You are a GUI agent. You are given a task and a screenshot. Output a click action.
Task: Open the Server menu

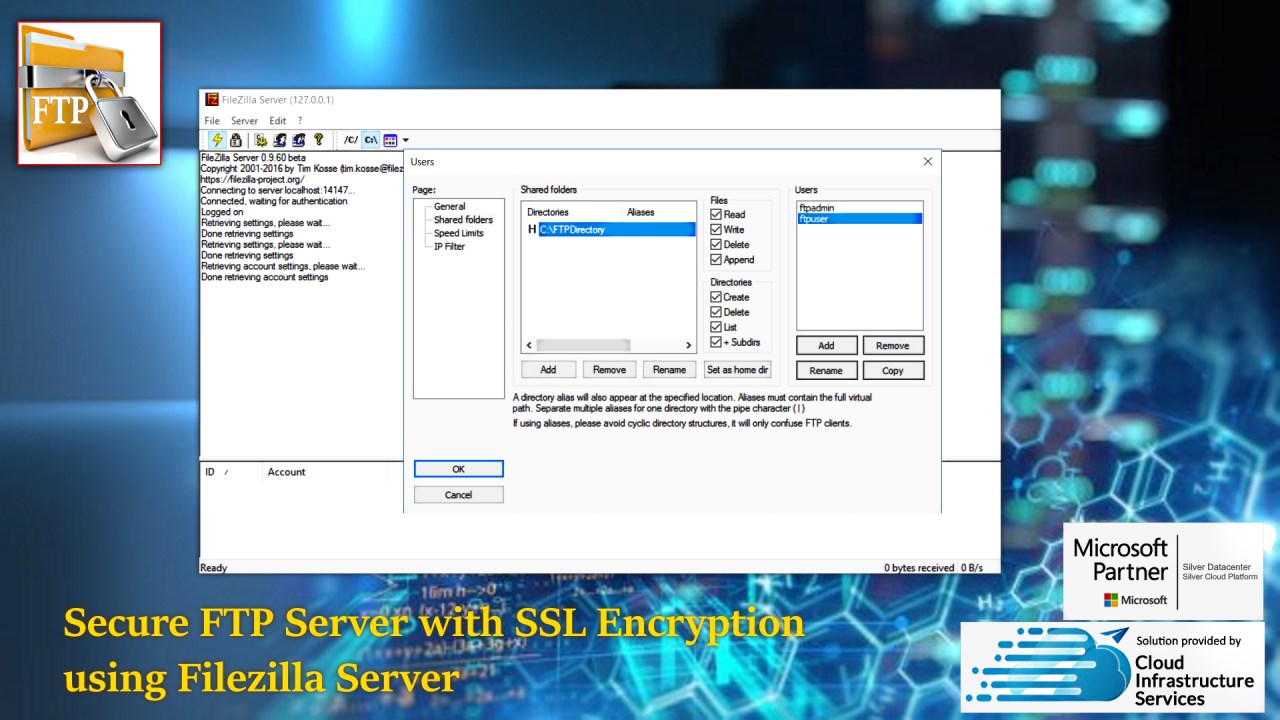click(244, 121)
